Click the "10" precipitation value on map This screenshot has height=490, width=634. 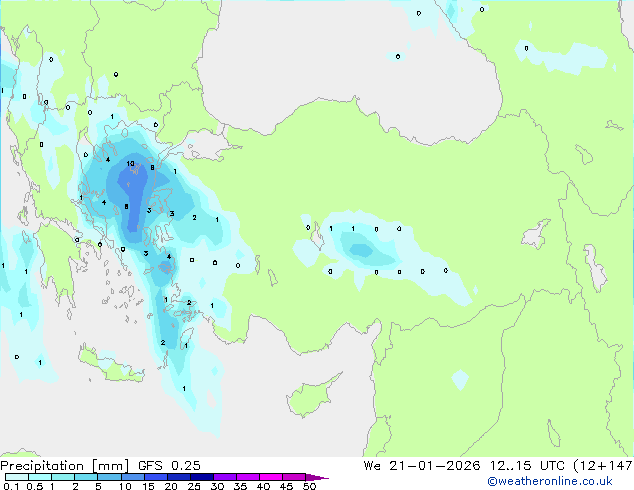point(130,164)
